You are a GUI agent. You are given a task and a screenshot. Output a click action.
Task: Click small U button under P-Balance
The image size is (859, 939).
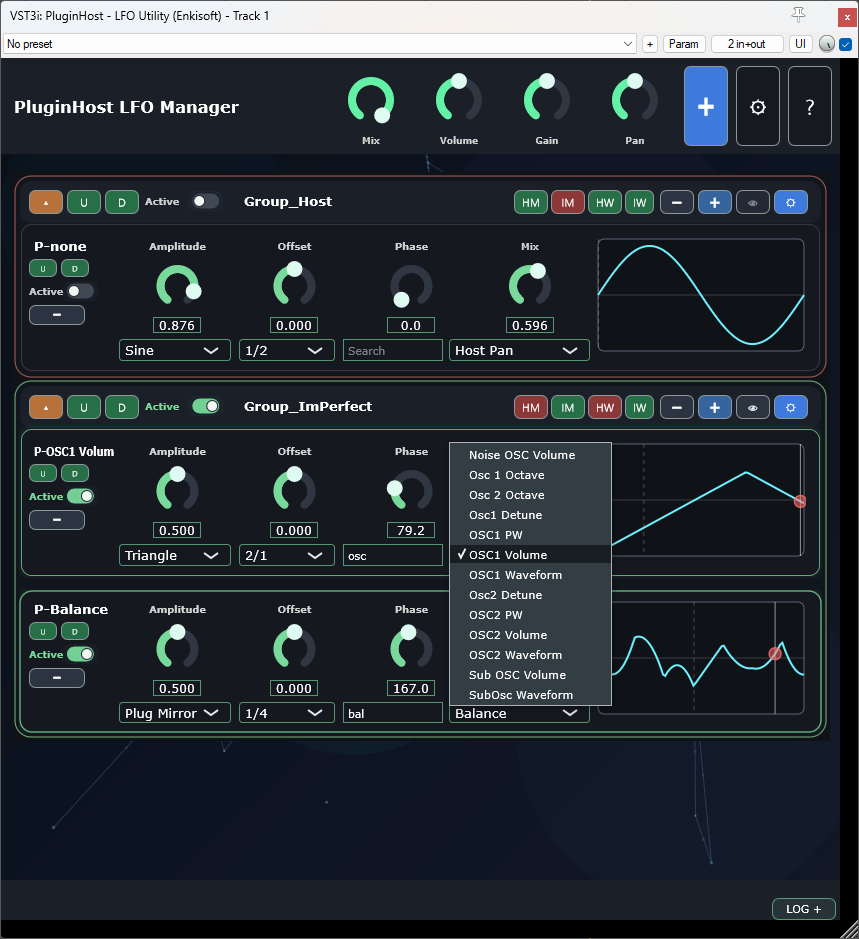coord(43,631)
